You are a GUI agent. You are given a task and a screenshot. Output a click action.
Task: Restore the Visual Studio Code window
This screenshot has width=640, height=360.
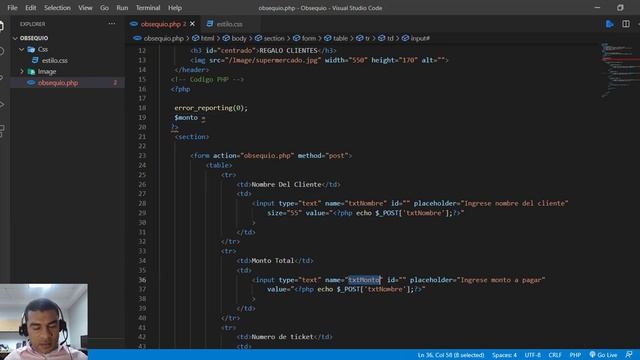coord(620,7)
